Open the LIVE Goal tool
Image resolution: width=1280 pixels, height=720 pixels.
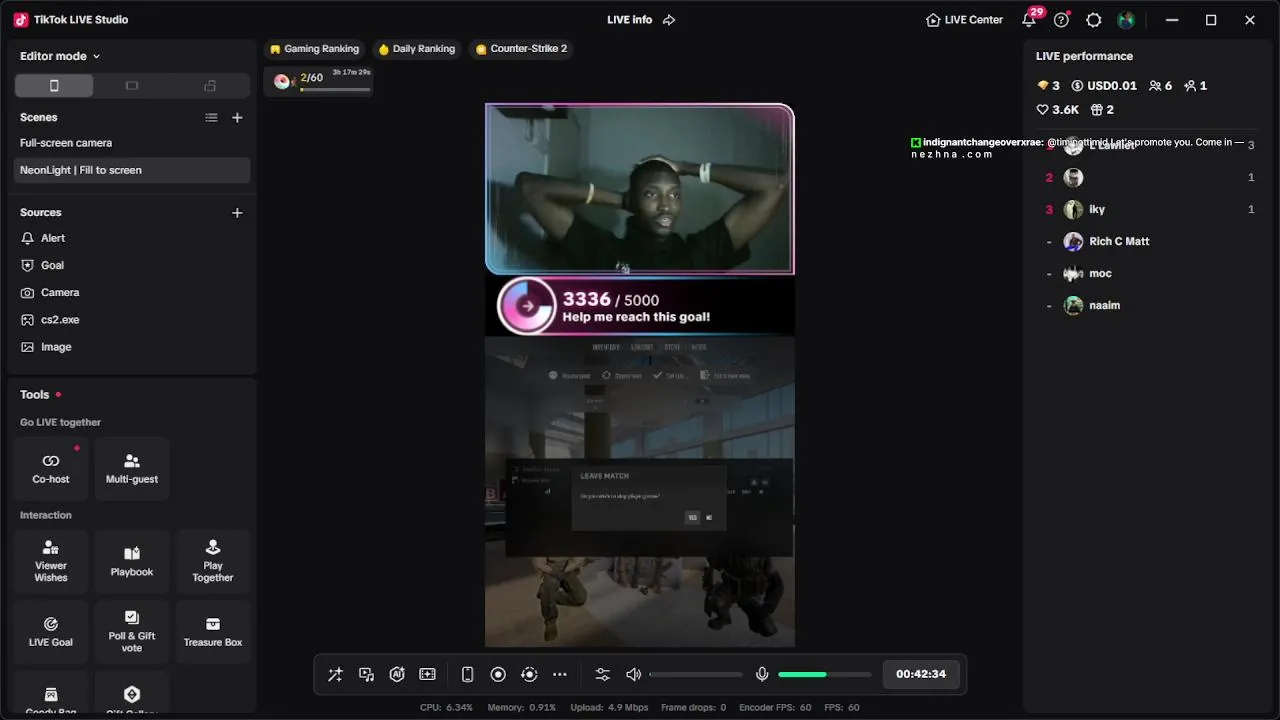click(51, 632)
